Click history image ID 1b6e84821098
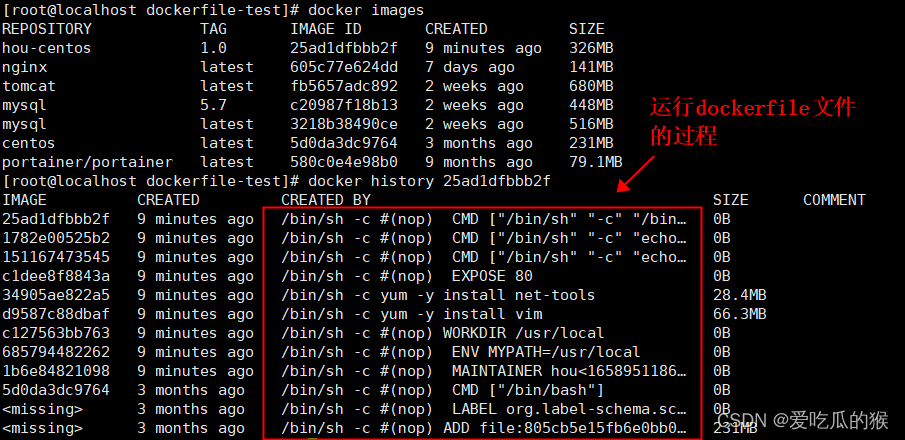This screenshot has width=905, height=440. click(x=55, y=372)
